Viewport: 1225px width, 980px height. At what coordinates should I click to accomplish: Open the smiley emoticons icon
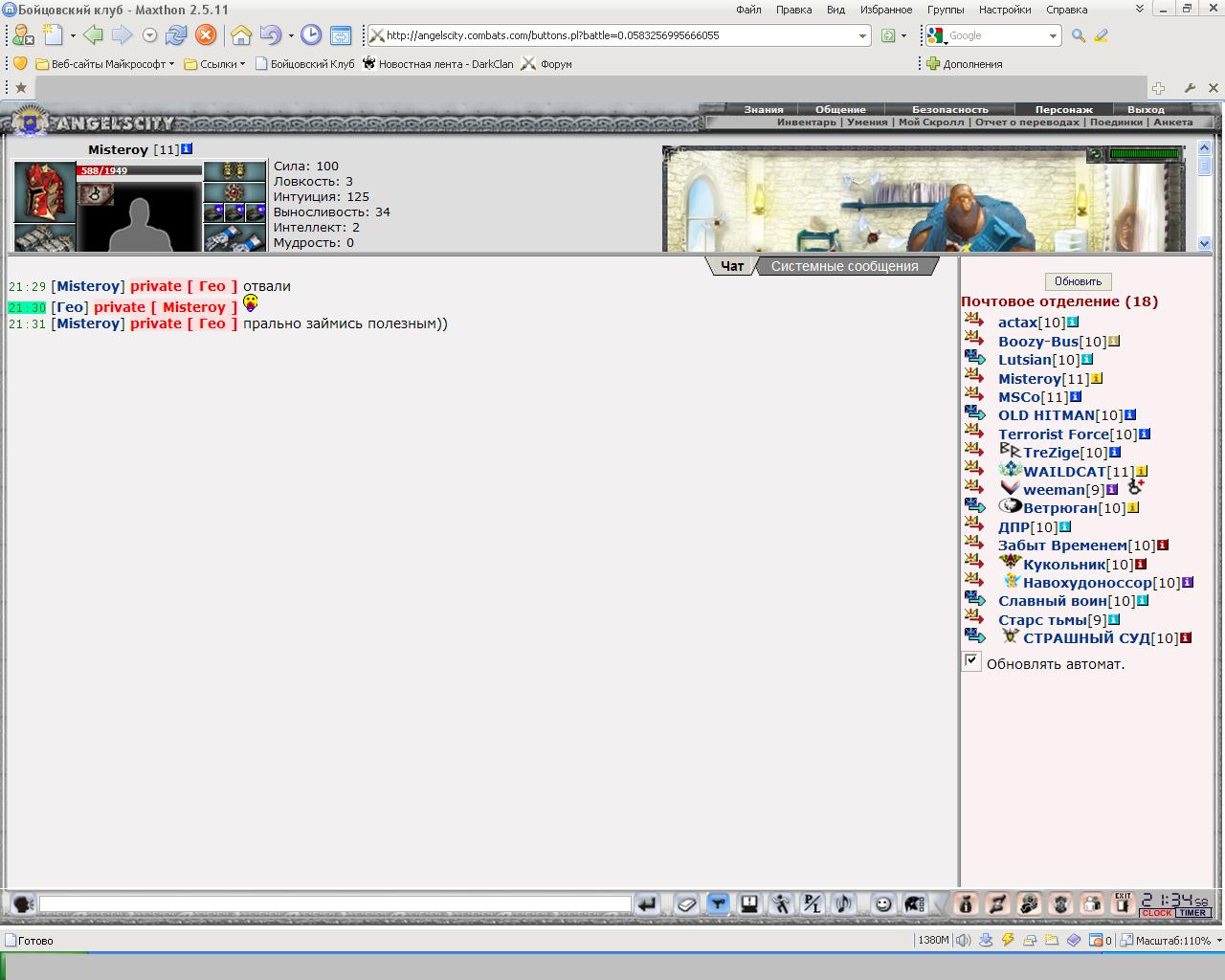pos(883,903)
